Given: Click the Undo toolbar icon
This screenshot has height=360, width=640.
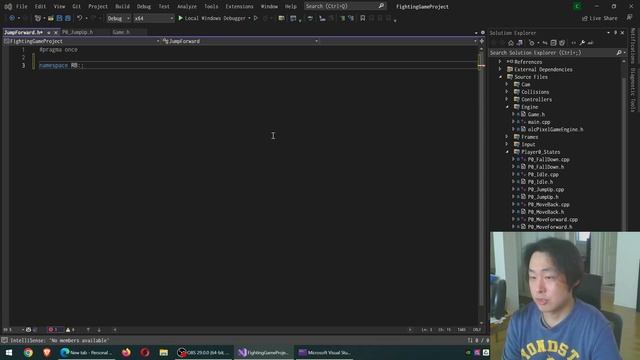Looking at the screenshot, I should pos(80,18).
